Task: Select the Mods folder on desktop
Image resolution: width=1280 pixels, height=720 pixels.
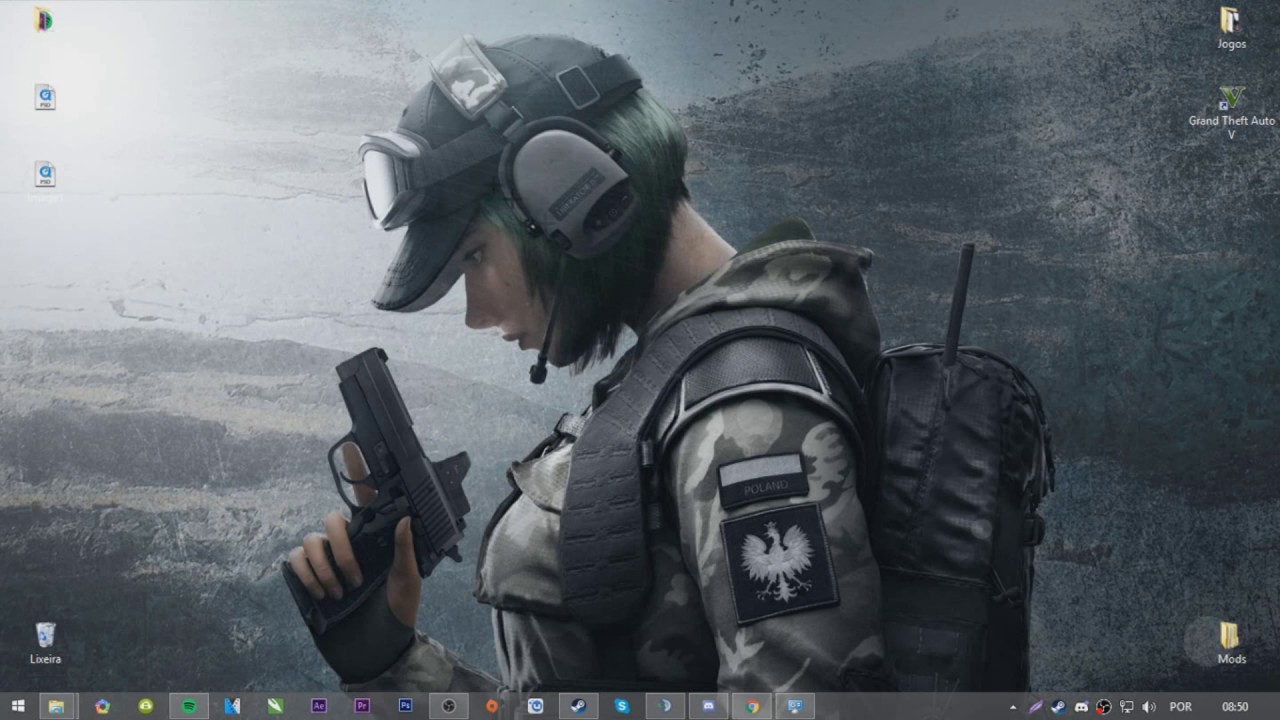Action: point(1231,642)
